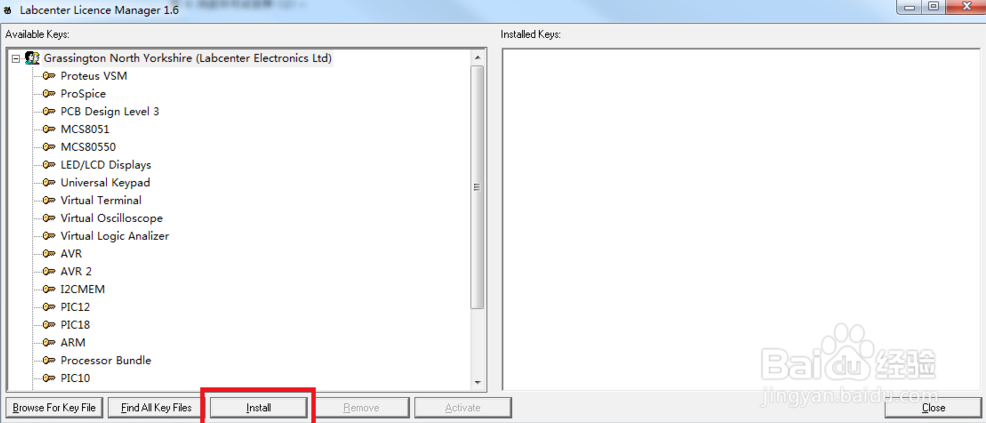The width and height of the screenshot is (986, 423).
Task: Click the Close button at bottom right
Action: click(x=933, y=407)
